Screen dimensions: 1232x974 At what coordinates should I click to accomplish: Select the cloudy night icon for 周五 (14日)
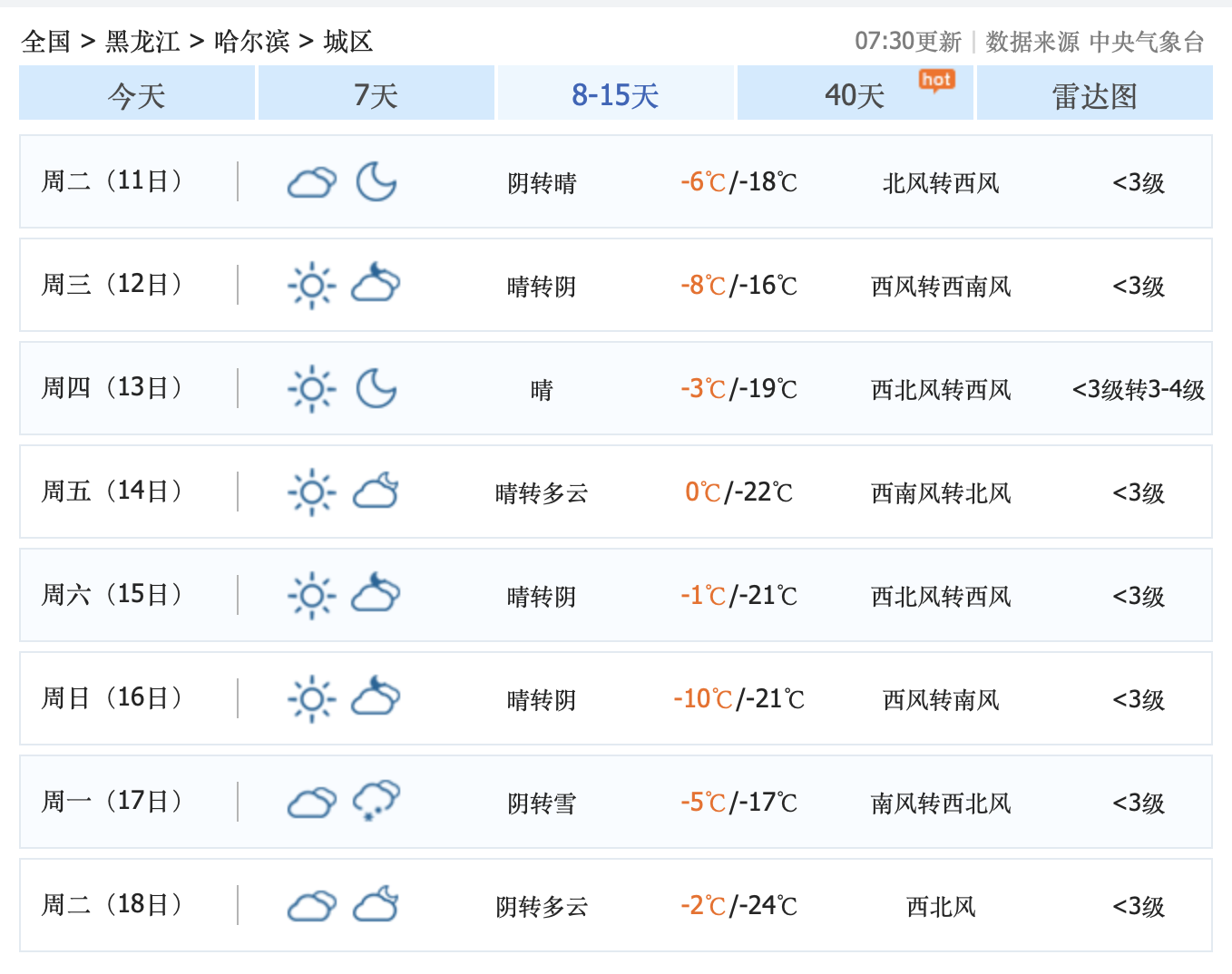click(x=376, y=492)
